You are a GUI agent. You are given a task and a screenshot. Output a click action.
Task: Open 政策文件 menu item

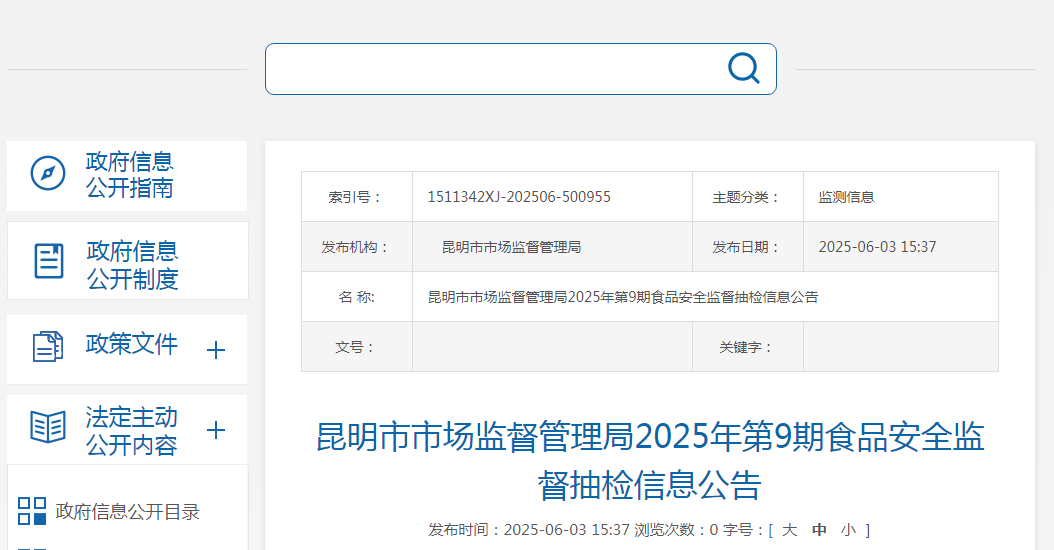coord(131,344)
